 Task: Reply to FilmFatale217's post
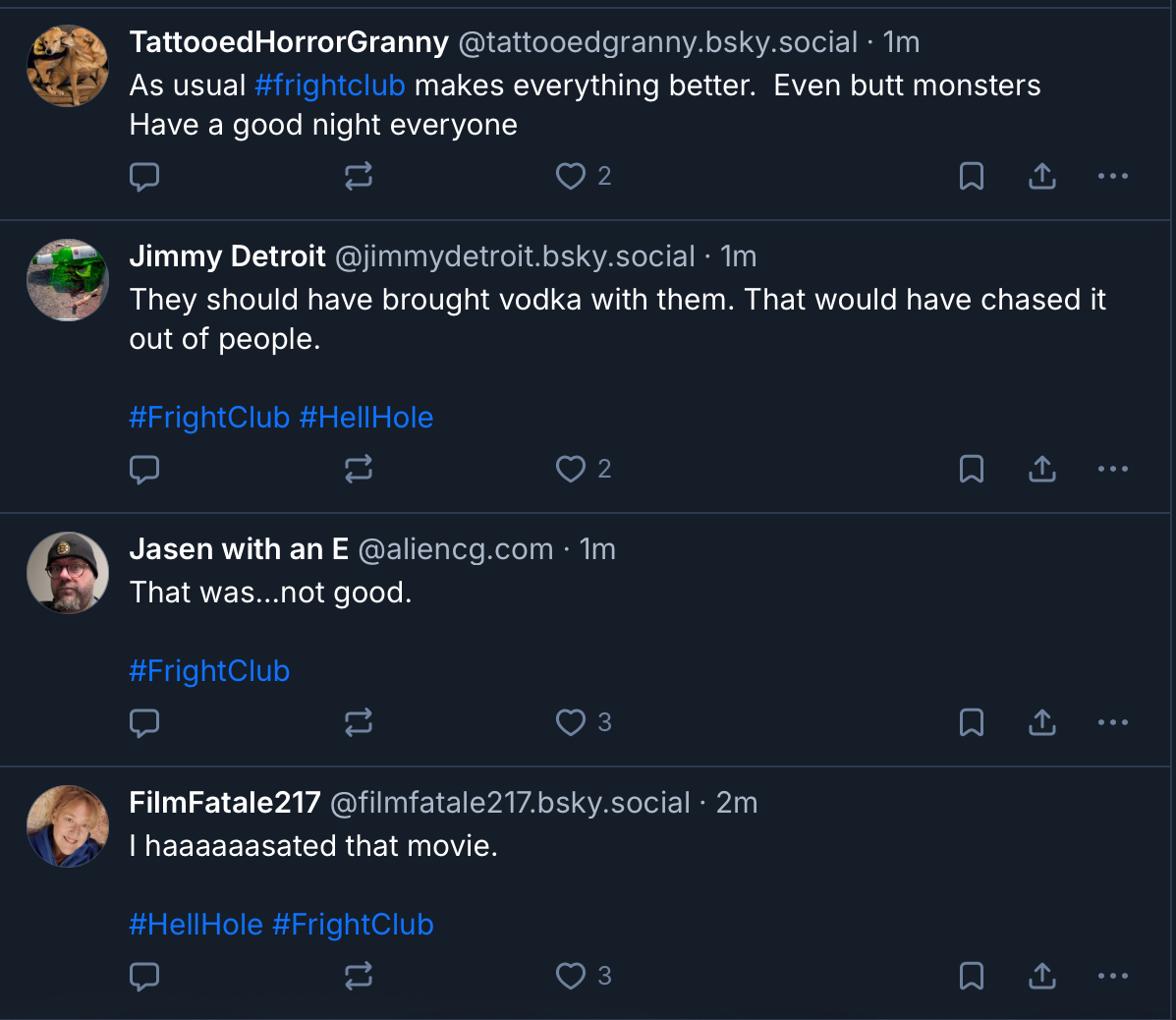(144, 977)
